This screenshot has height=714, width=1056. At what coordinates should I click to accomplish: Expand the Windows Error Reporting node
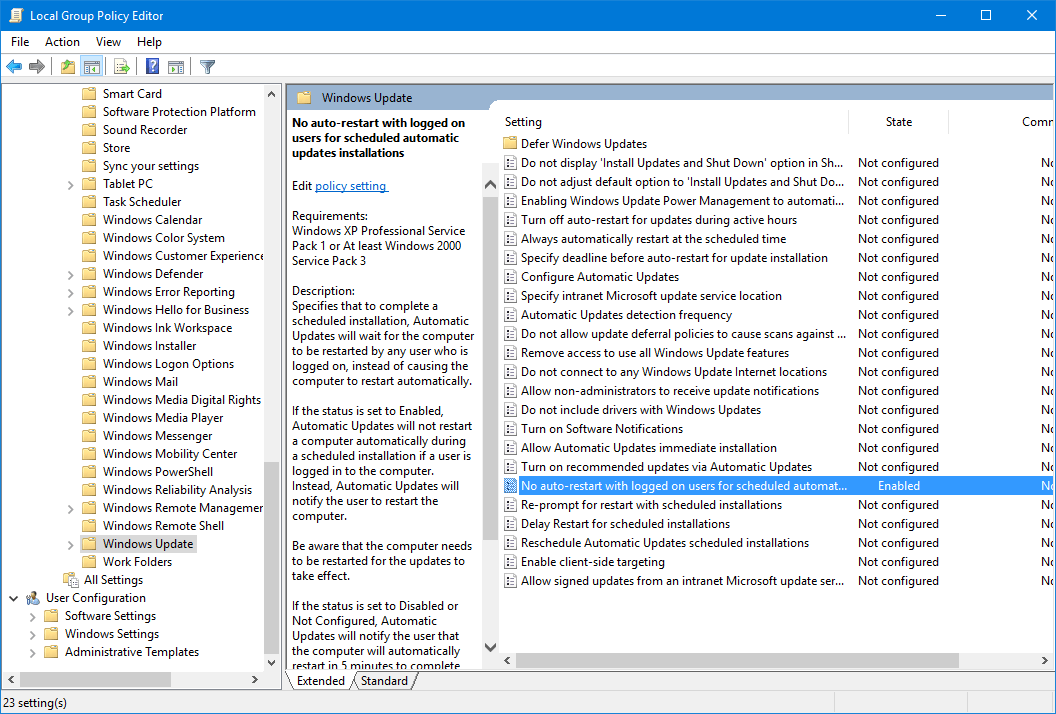70,292
